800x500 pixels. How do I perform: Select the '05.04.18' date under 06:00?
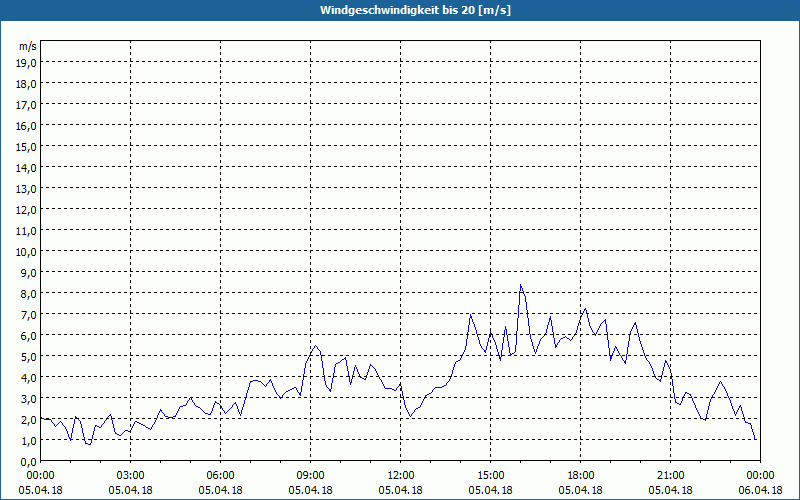pos(220,490)
